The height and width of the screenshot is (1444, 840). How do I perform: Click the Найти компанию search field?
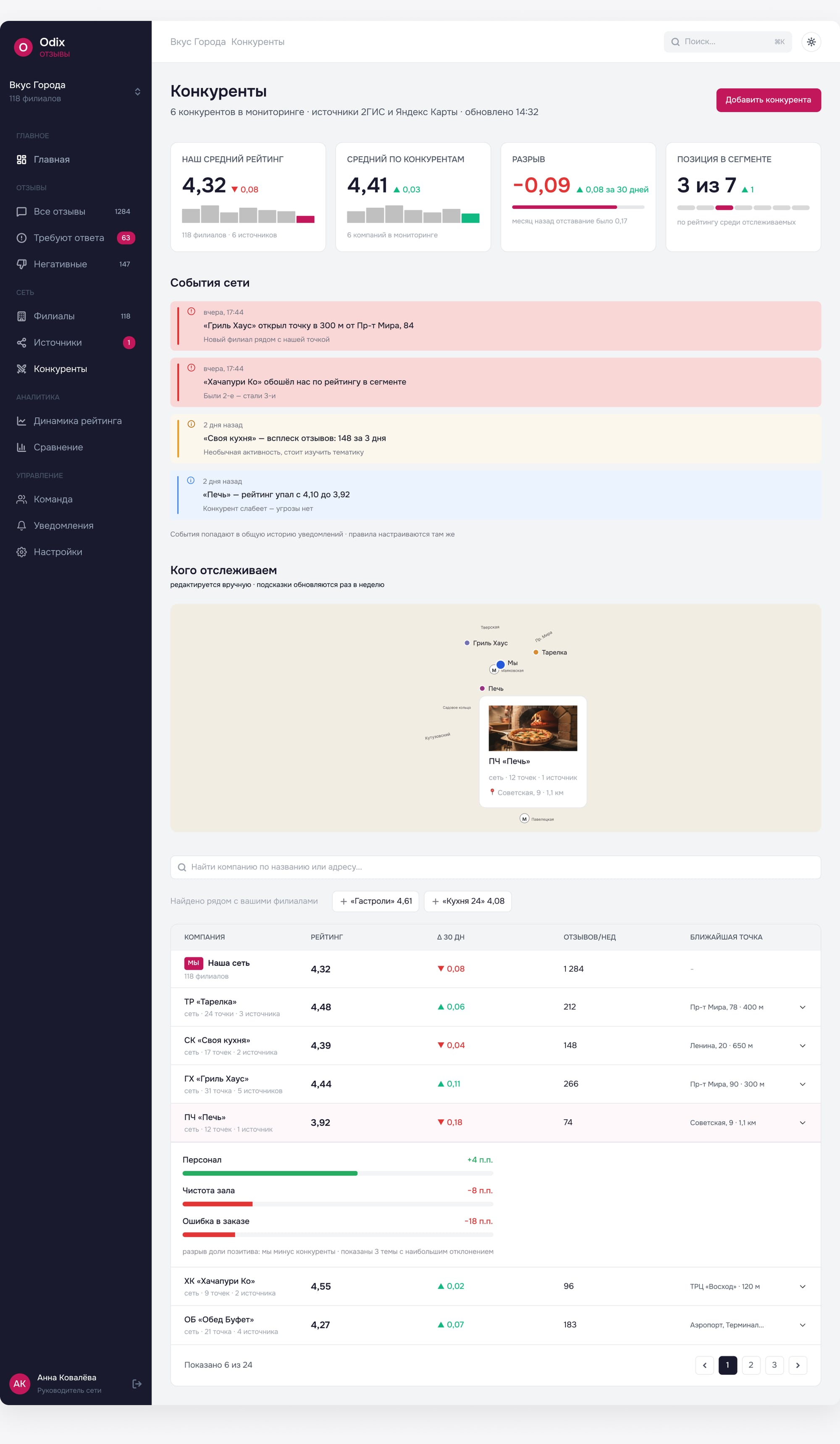[x=495, y=867]
